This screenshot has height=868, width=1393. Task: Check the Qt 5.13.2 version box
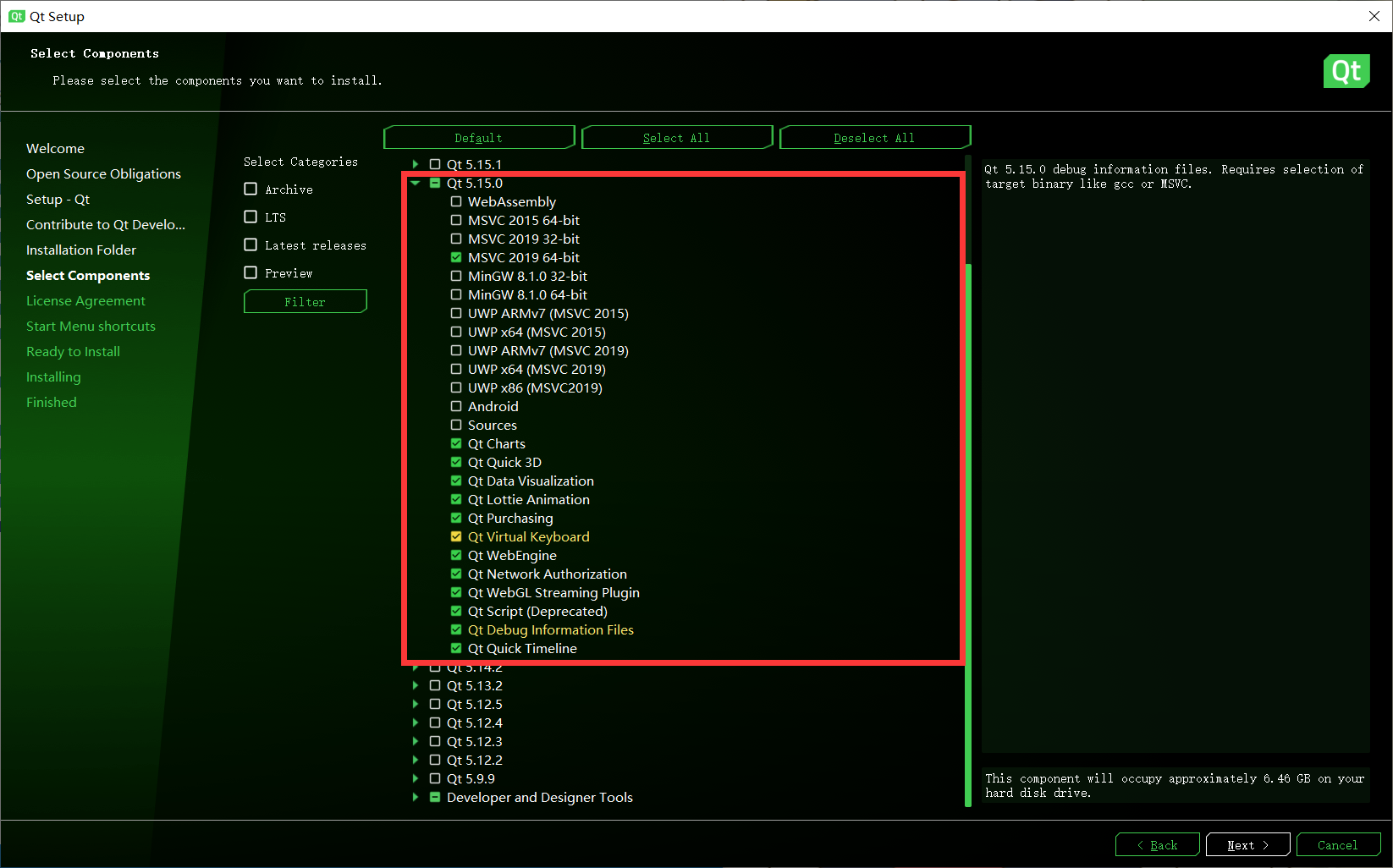(435, 685)
